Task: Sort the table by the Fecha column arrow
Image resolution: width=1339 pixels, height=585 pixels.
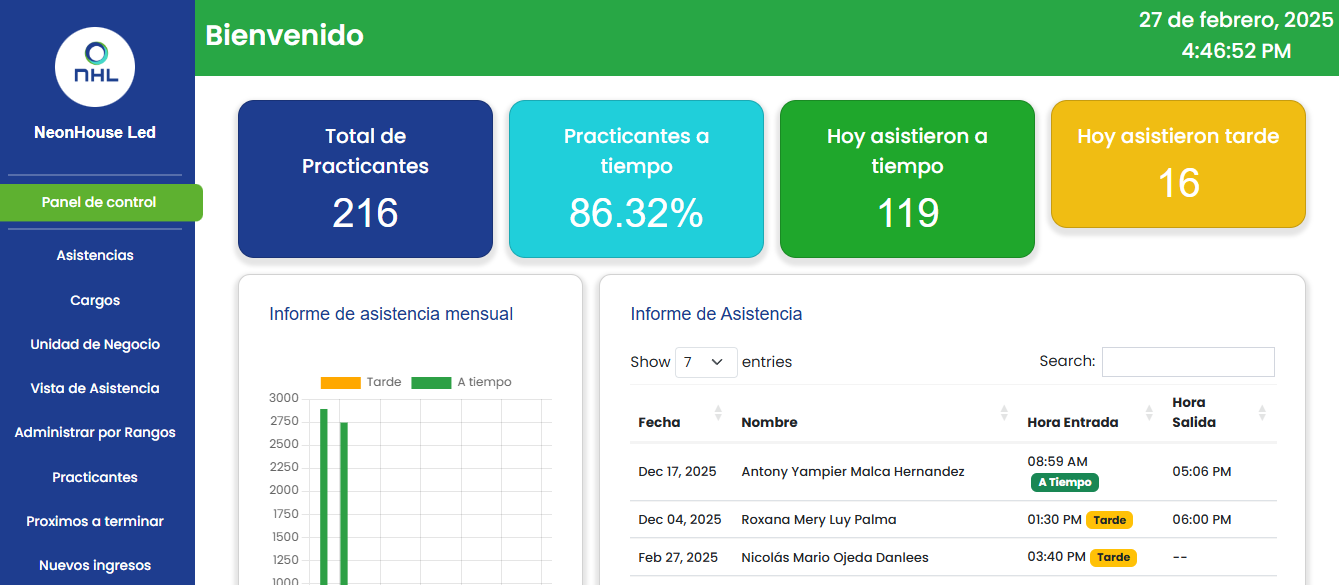Action: tap(718, 414)
